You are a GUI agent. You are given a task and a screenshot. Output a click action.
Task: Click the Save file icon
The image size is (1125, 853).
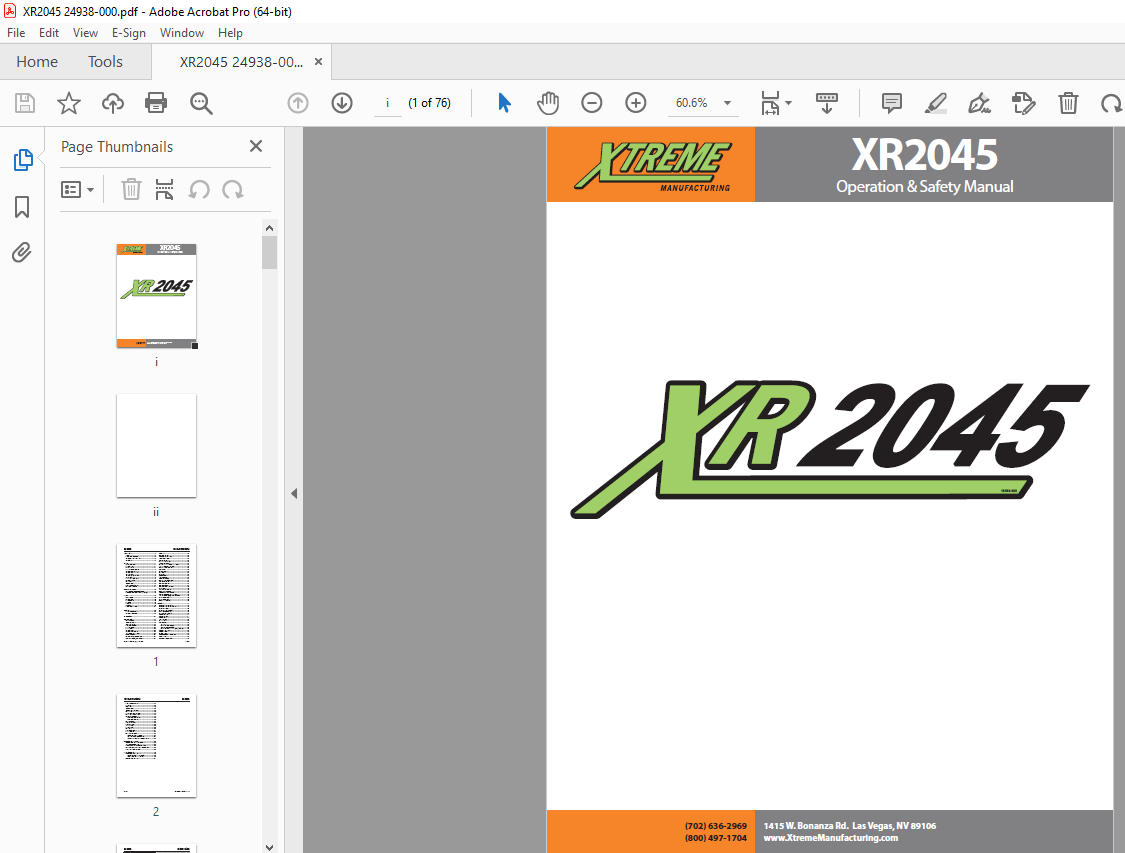25,103
